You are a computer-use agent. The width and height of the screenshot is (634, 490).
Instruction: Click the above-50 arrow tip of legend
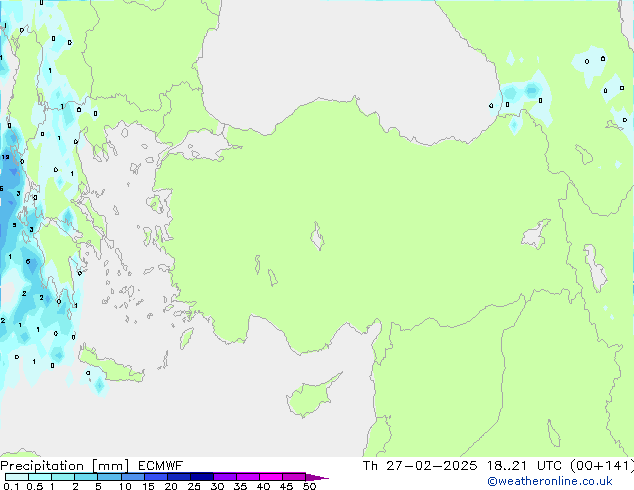coord(317,477)
